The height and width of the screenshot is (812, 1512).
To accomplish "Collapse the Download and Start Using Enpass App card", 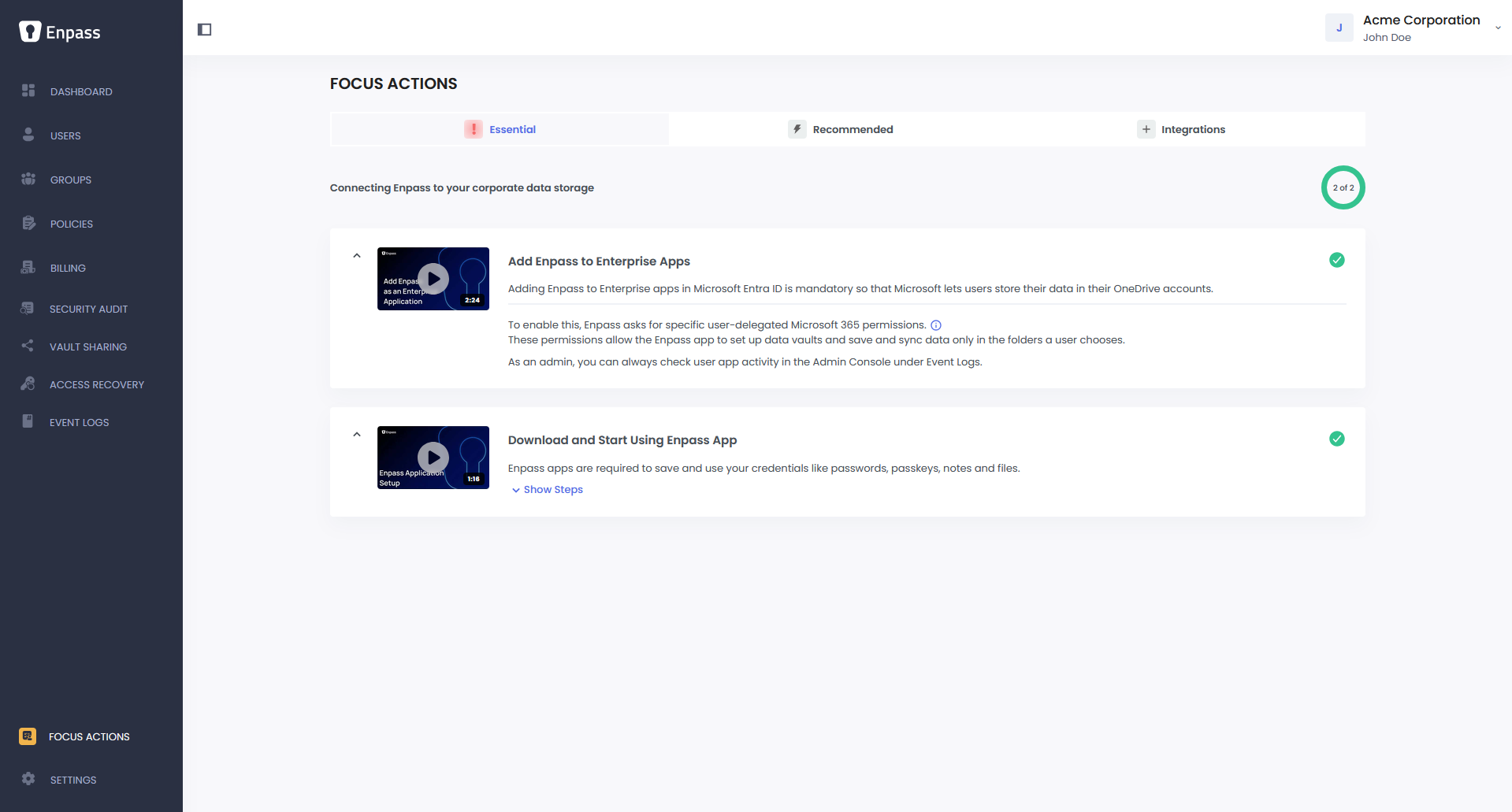I will [357, 434].
